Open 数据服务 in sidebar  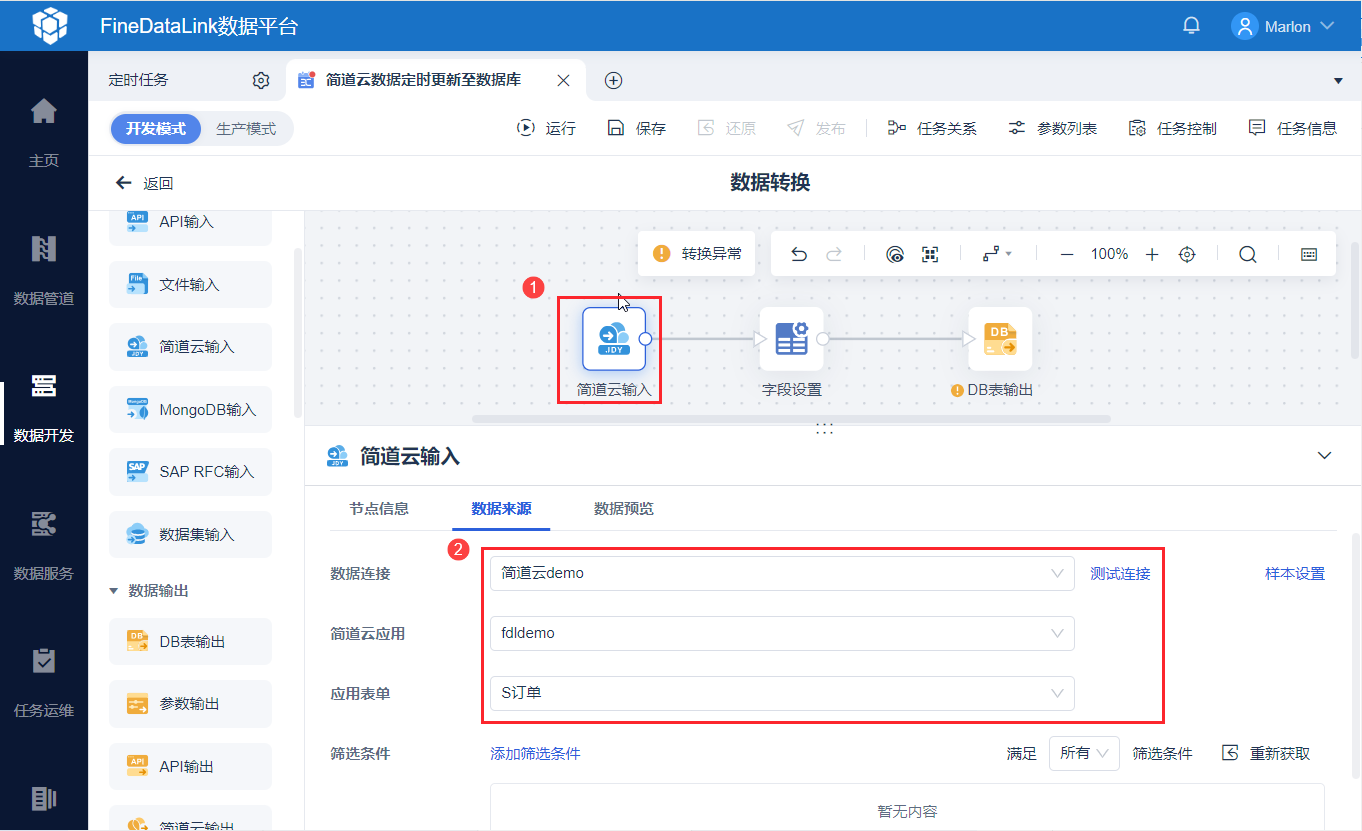point(44,545)
